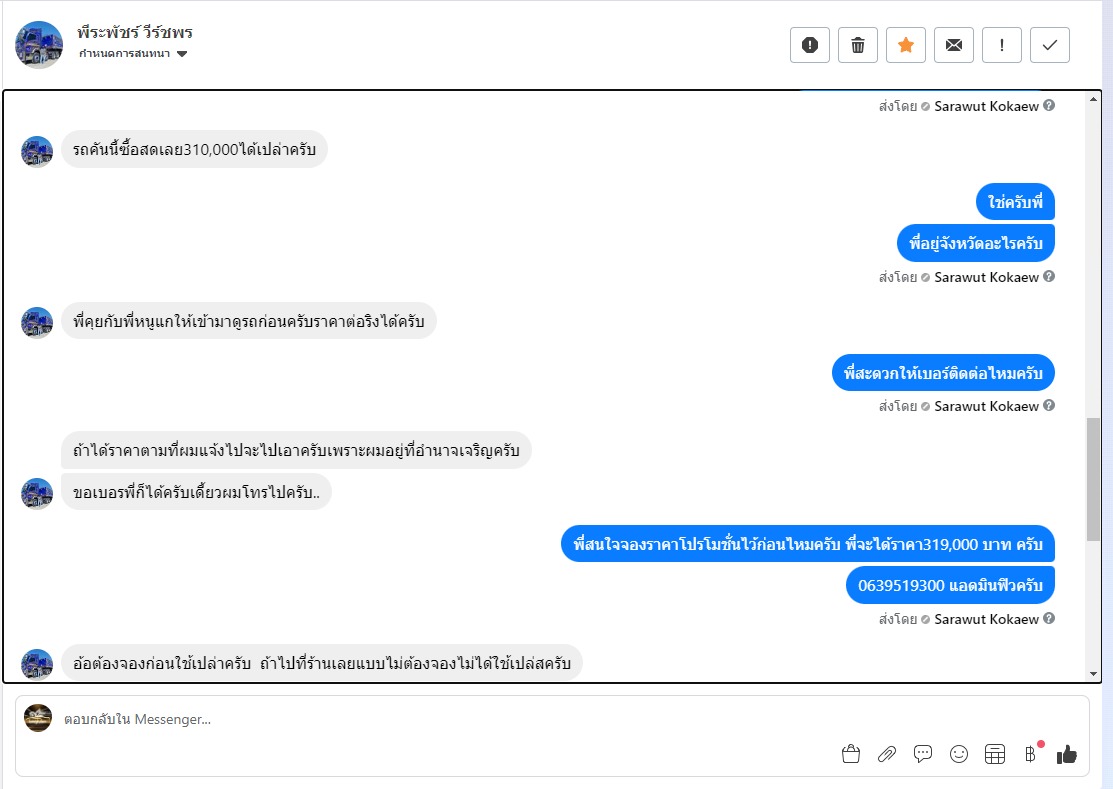This screenshot has width=1113, height=789.
Task: Open the calendar appointment icon
Action: click(995, 755)
